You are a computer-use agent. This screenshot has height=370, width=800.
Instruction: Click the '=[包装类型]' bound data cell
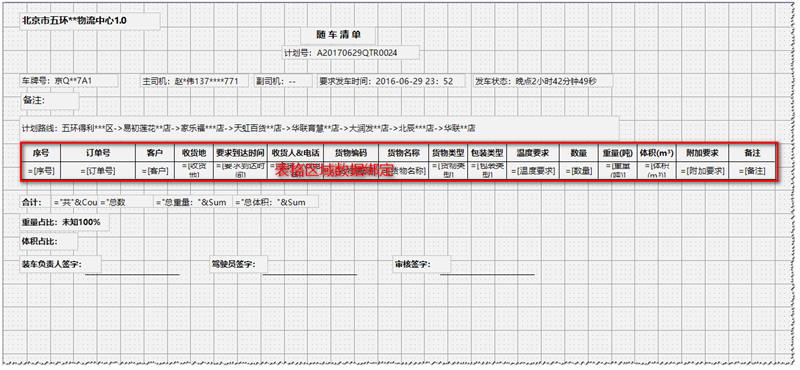point(487,170)
